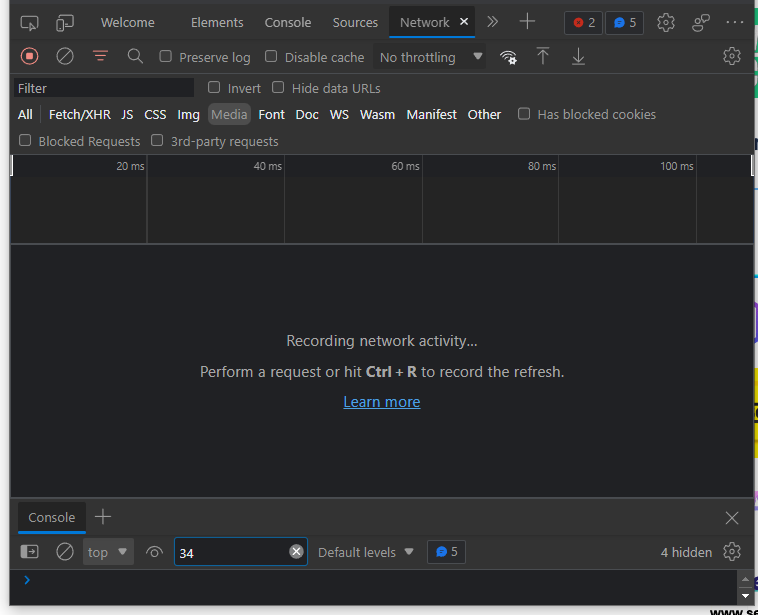
Task: Filter requests by Wasm
Action: click(x=377, y=115)
